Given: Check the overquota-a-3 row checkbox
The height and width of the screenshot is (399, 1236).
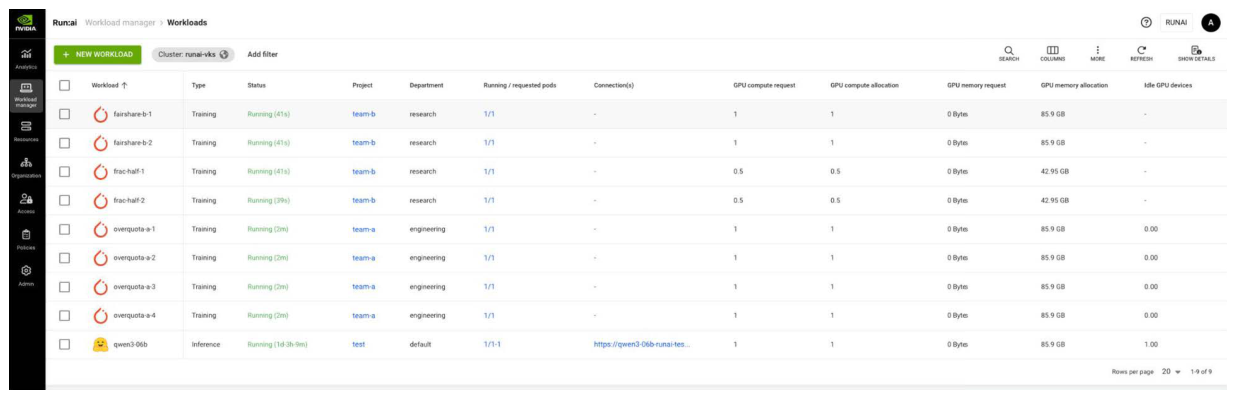Looking at the screenshot, I should (x=64, y=287).
